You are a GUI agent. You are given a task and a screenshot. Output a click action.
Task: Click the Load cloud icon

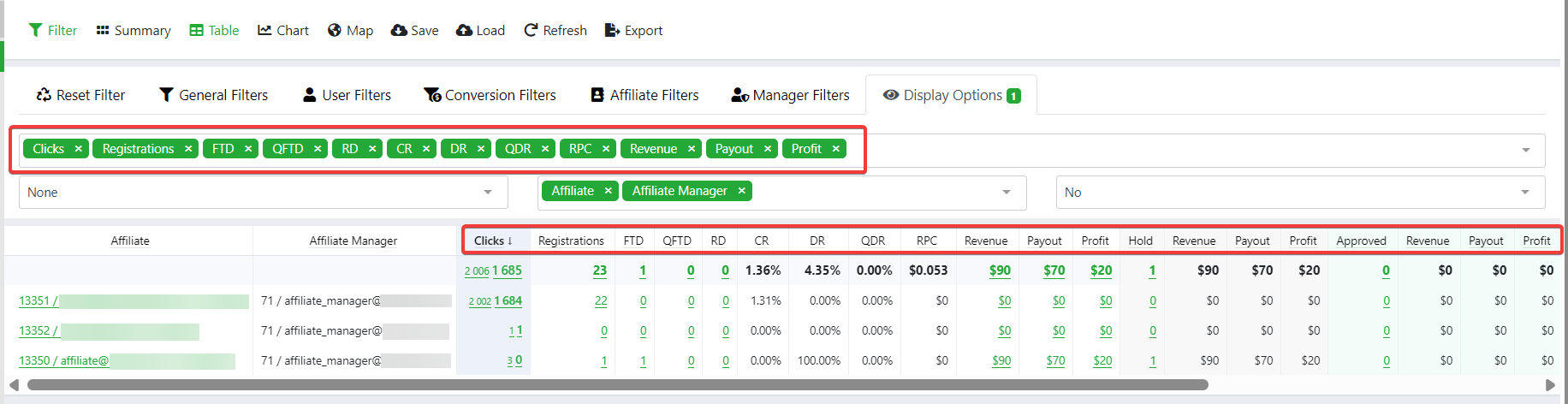[464, 30]
